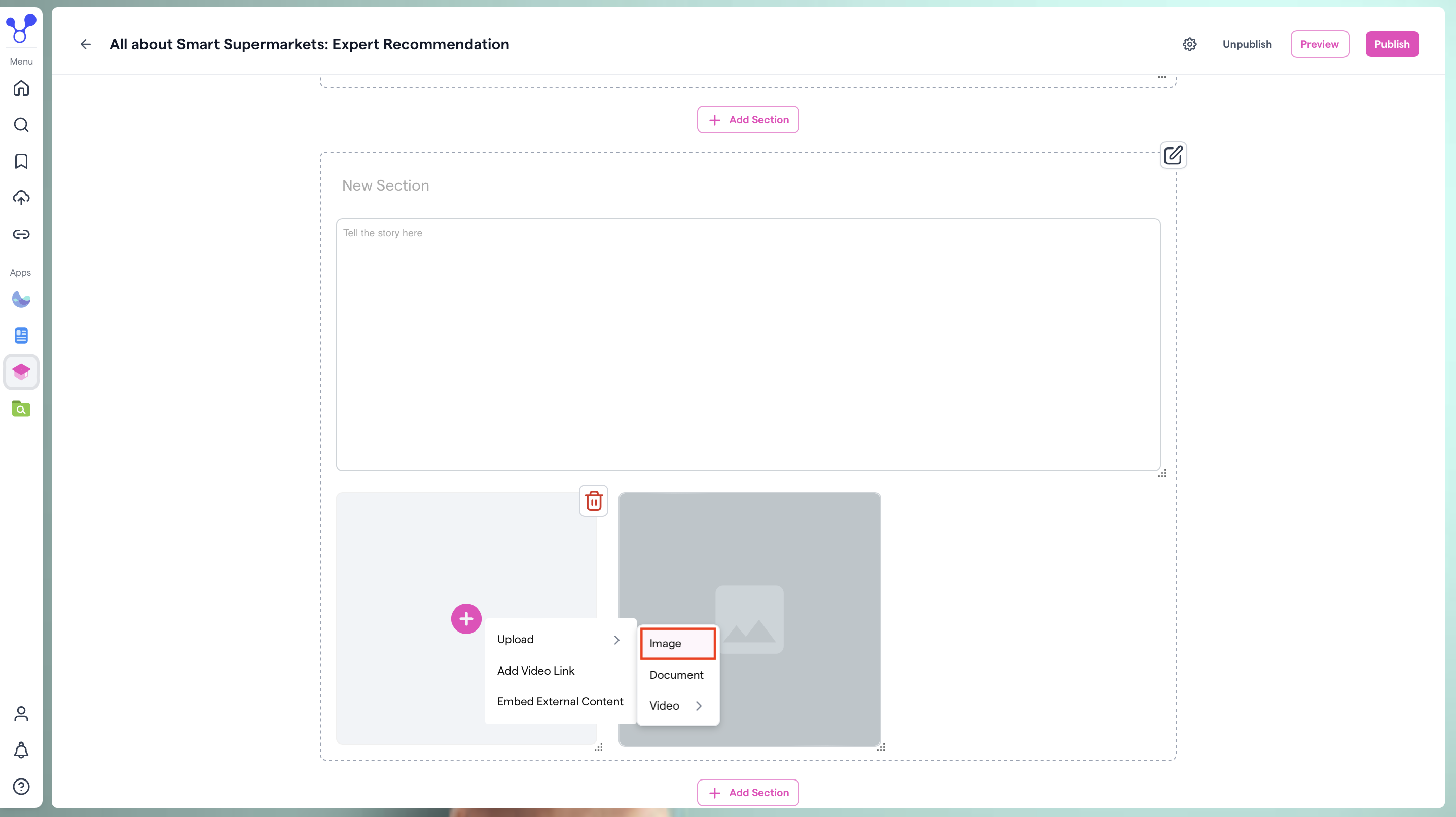
Task: Choose Embed External Content option
Action: coord(559,702)
